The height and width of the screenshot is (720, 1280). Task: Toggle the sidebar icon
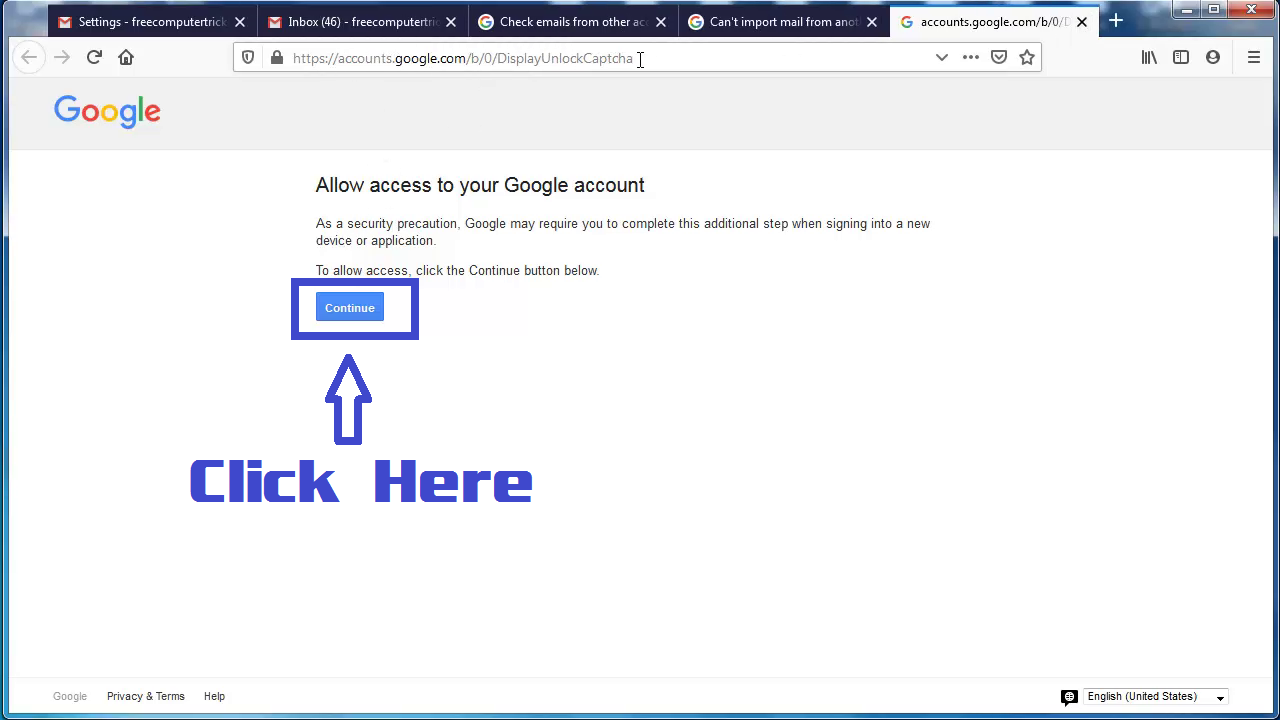(1181, 58)
